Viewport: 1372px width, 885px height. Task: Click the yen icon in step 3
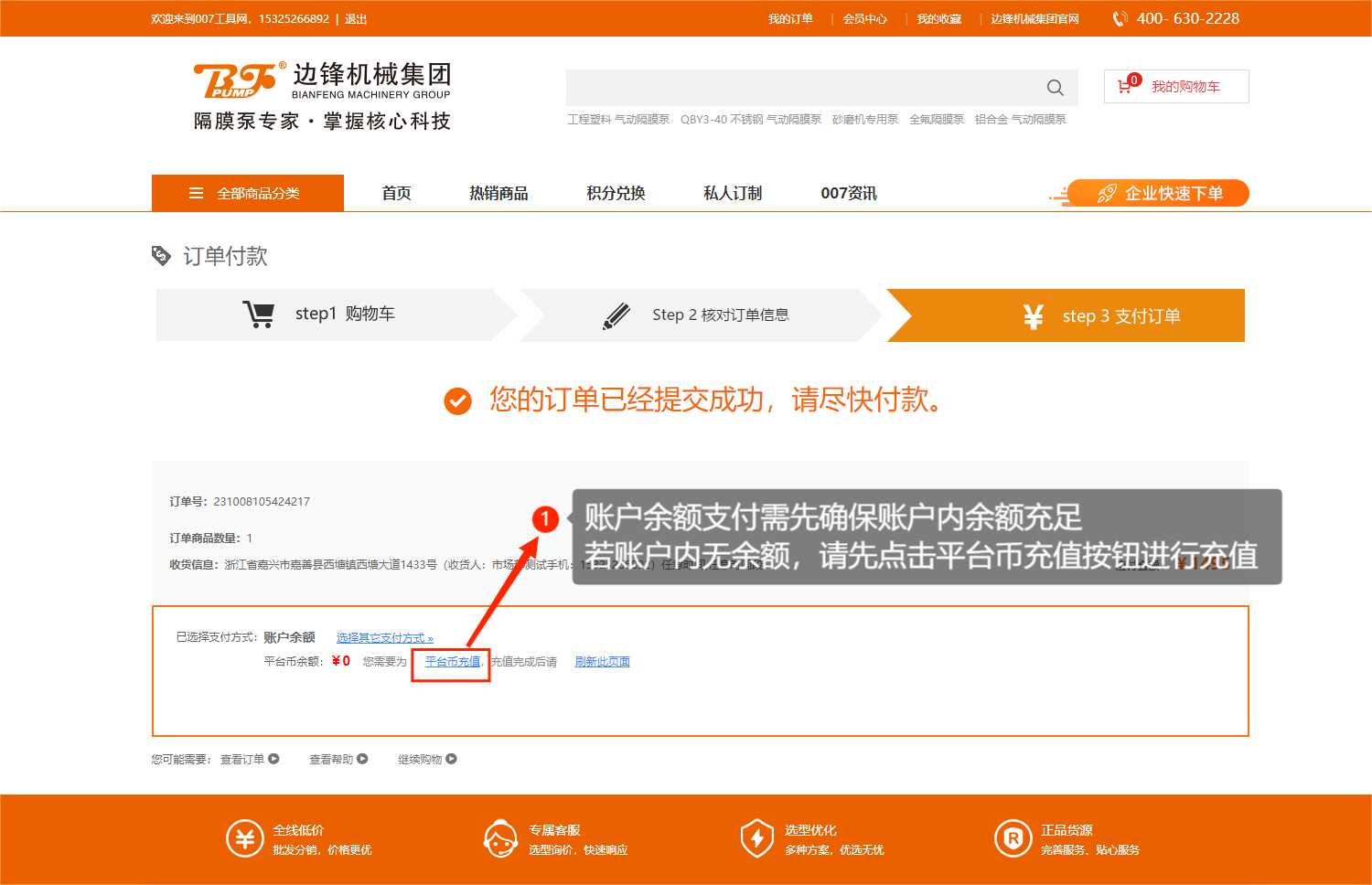[1034, 316]
